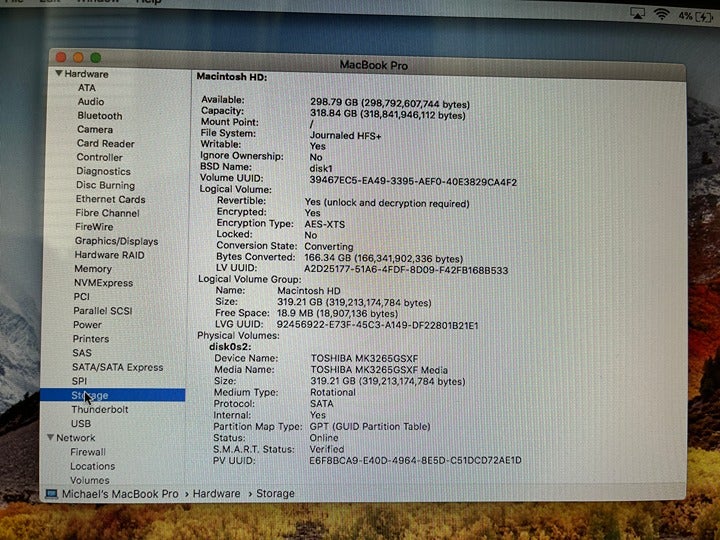Click the Medium Type value Rotational
Viewport: 720px width, 540px height.
point(332,392)
